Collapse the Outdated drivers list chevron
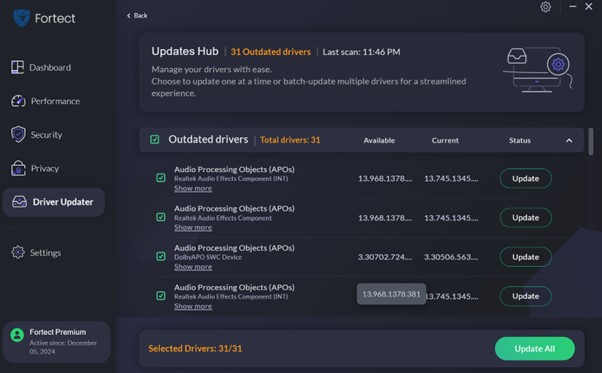 click(x=569, y=140)
